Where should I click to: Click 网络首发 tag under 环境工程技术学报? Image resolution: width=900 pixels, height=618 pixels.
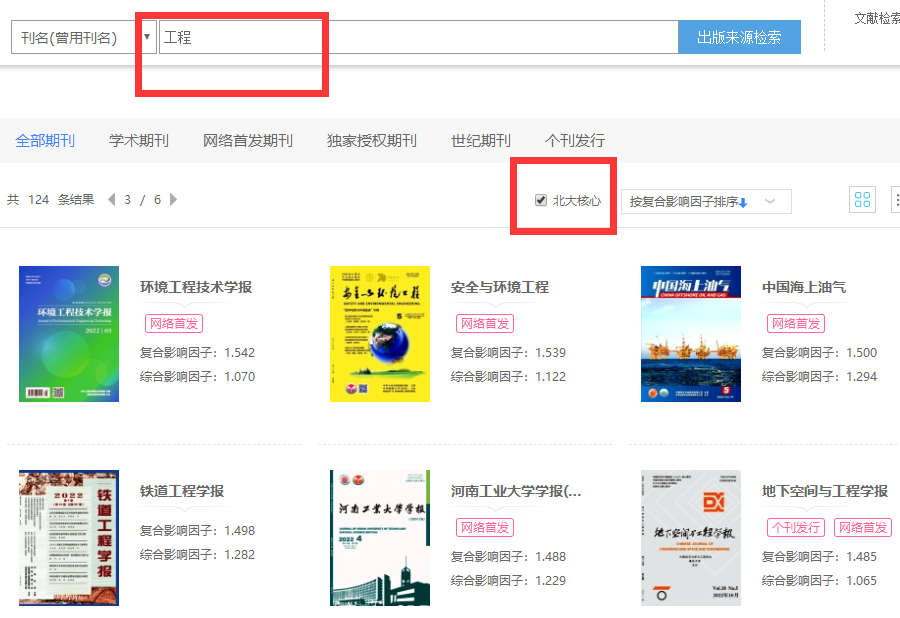174,323
